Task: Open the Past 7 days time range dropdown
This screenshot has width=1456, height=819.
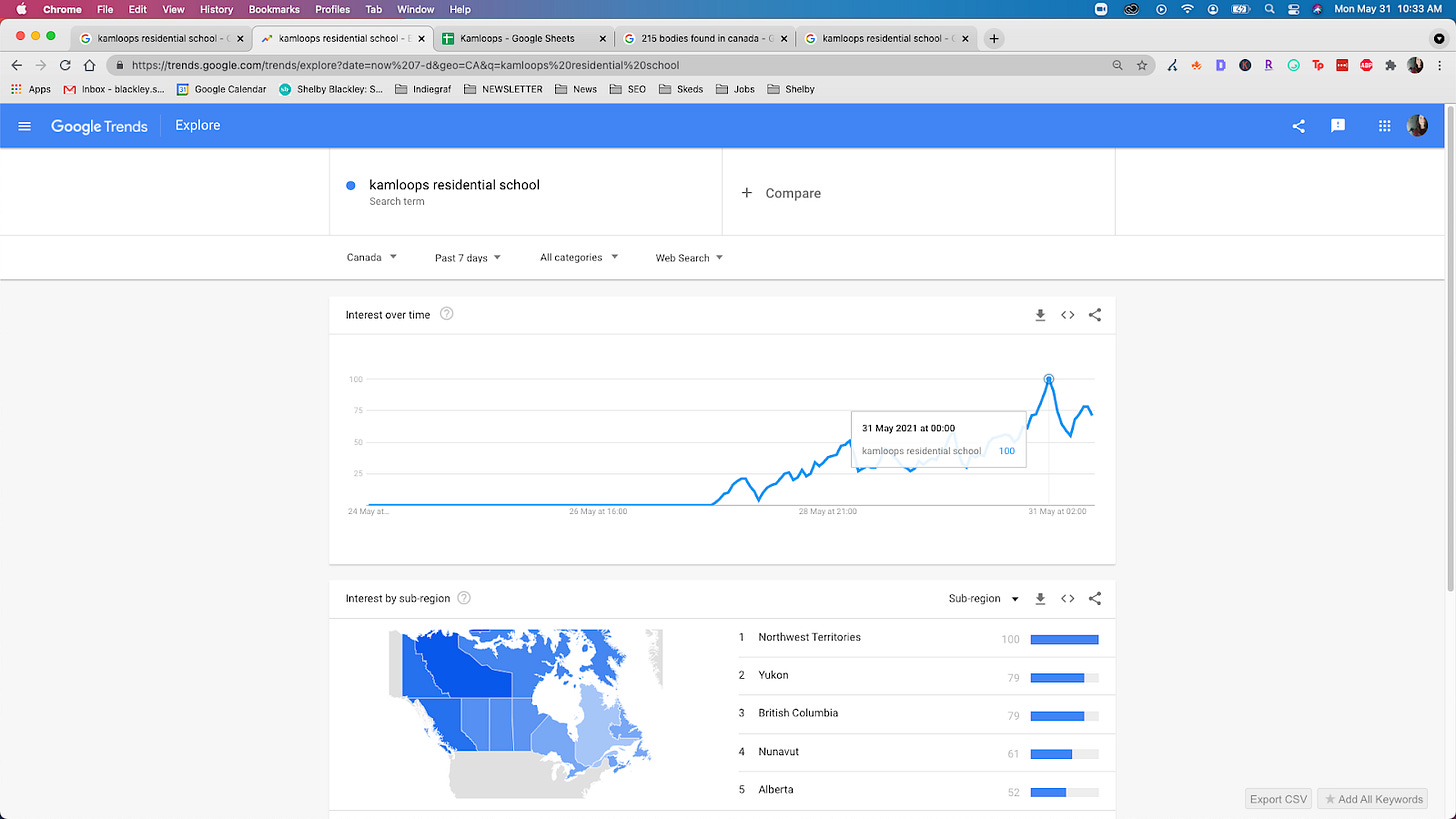Action: click(468, 258)
